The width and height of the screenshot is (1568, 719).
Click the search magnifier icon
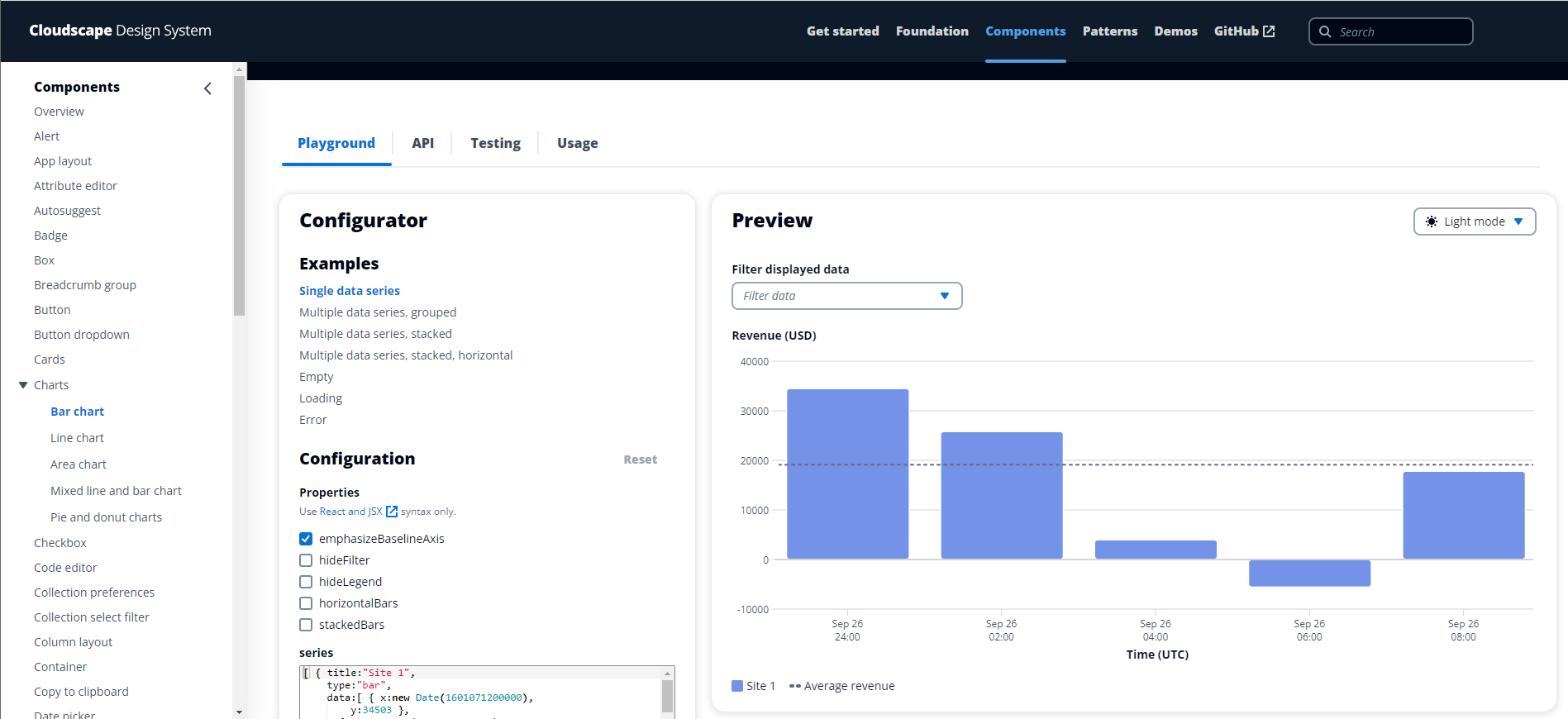point(1325,31)
